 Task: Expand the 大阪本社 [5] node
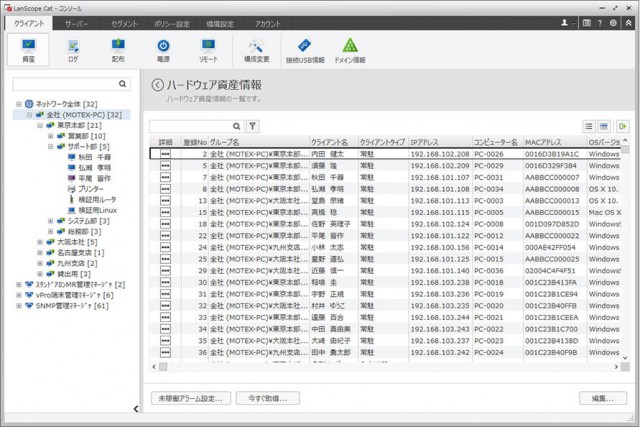(40, 242)
